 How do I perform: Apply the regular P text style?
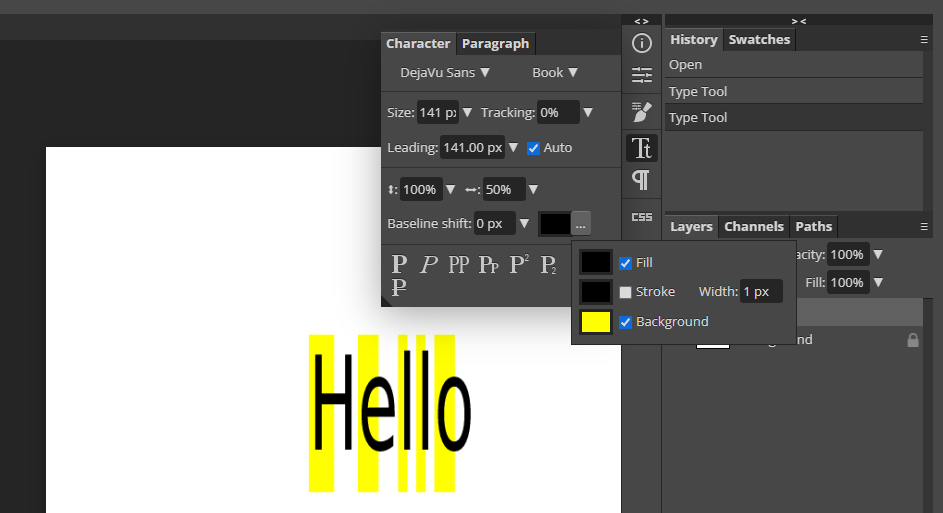[399, 264]
